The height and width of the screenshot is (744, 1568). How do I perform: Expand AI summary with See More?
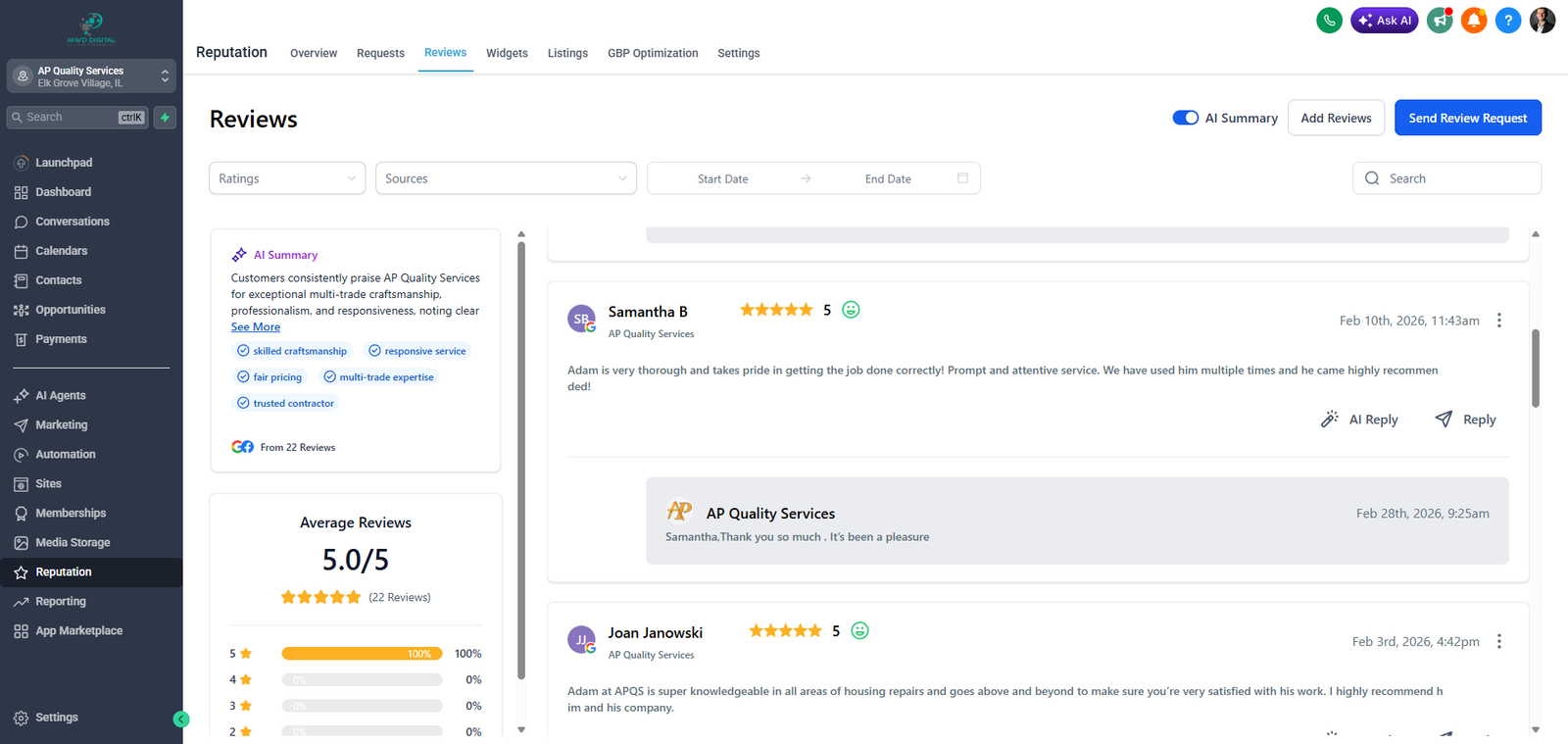[256, 327]
